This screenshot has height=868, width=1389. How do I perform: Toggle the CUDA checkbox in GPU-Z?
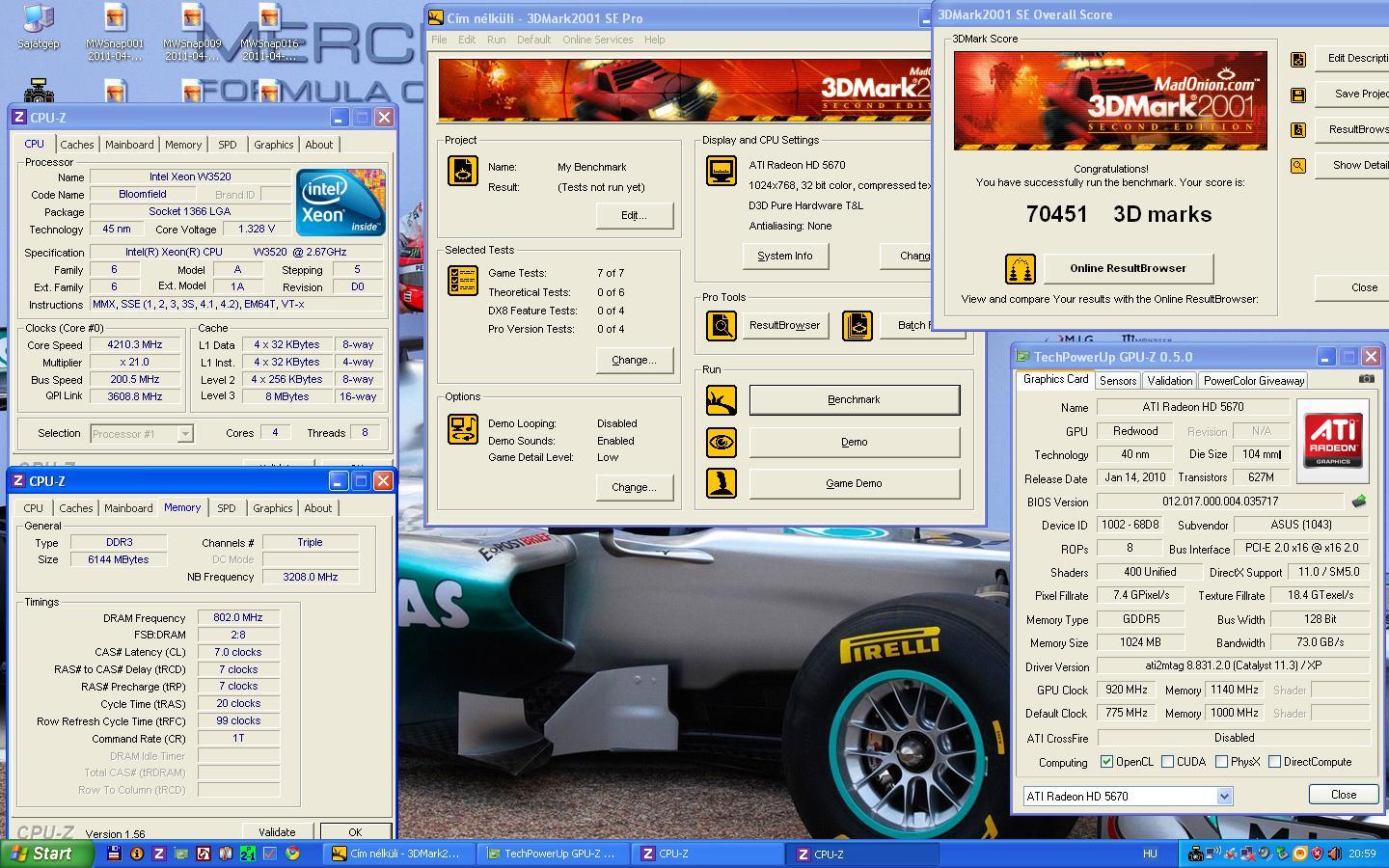point(1167,762)
